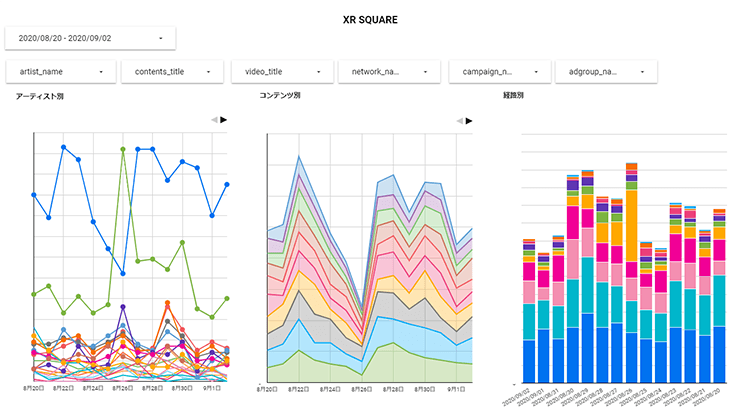Click the XR SQUARE dashboard title
Viewport: 750px width, 416px height.
(376, 19)
